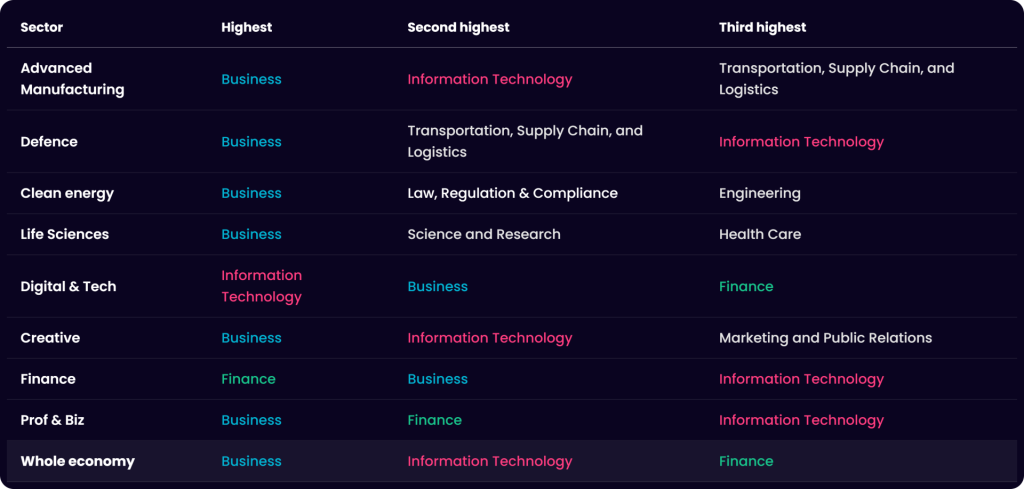The width and height of the screenshot is (1024, 489).
Task: Click Life Sciences sector label
Action: pos(65,234)
